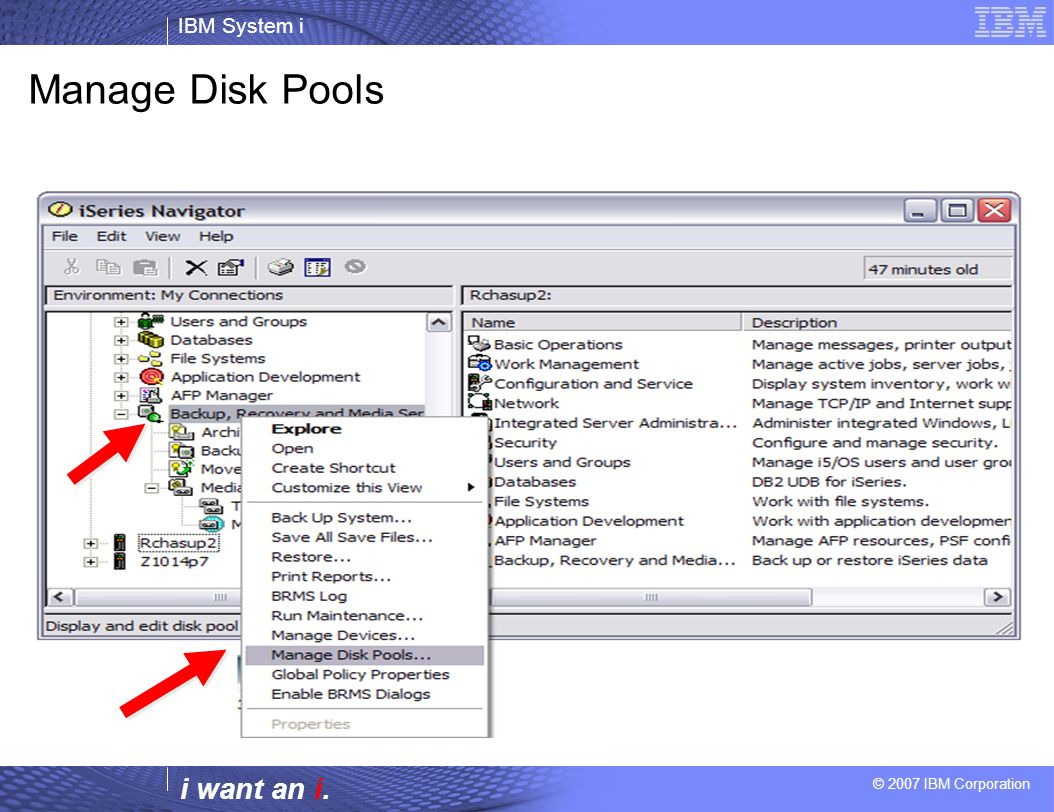Click the Paste toolbar icon

click(145, 268)
